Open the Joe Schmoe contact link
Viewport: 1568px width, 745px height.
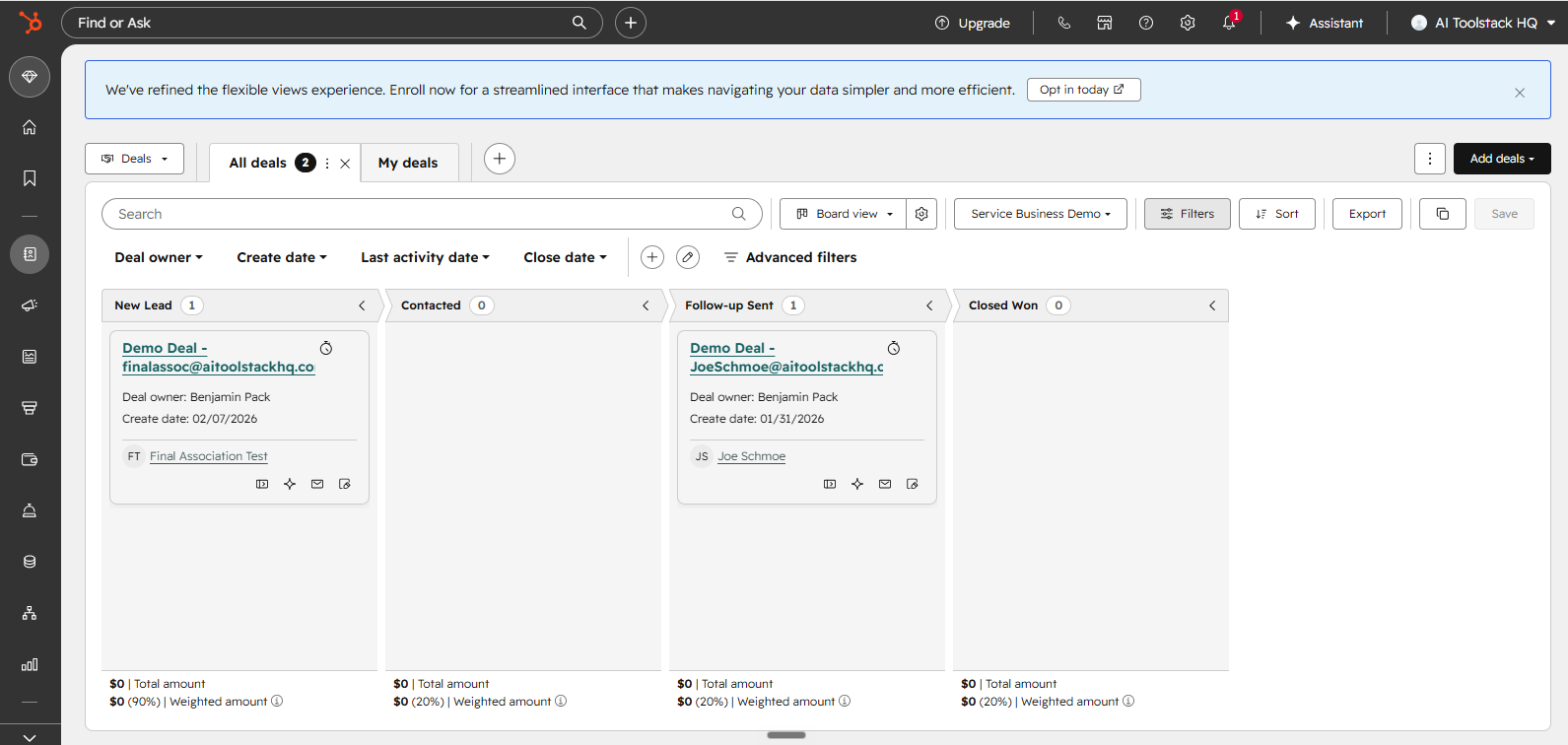tap(752, 456)
